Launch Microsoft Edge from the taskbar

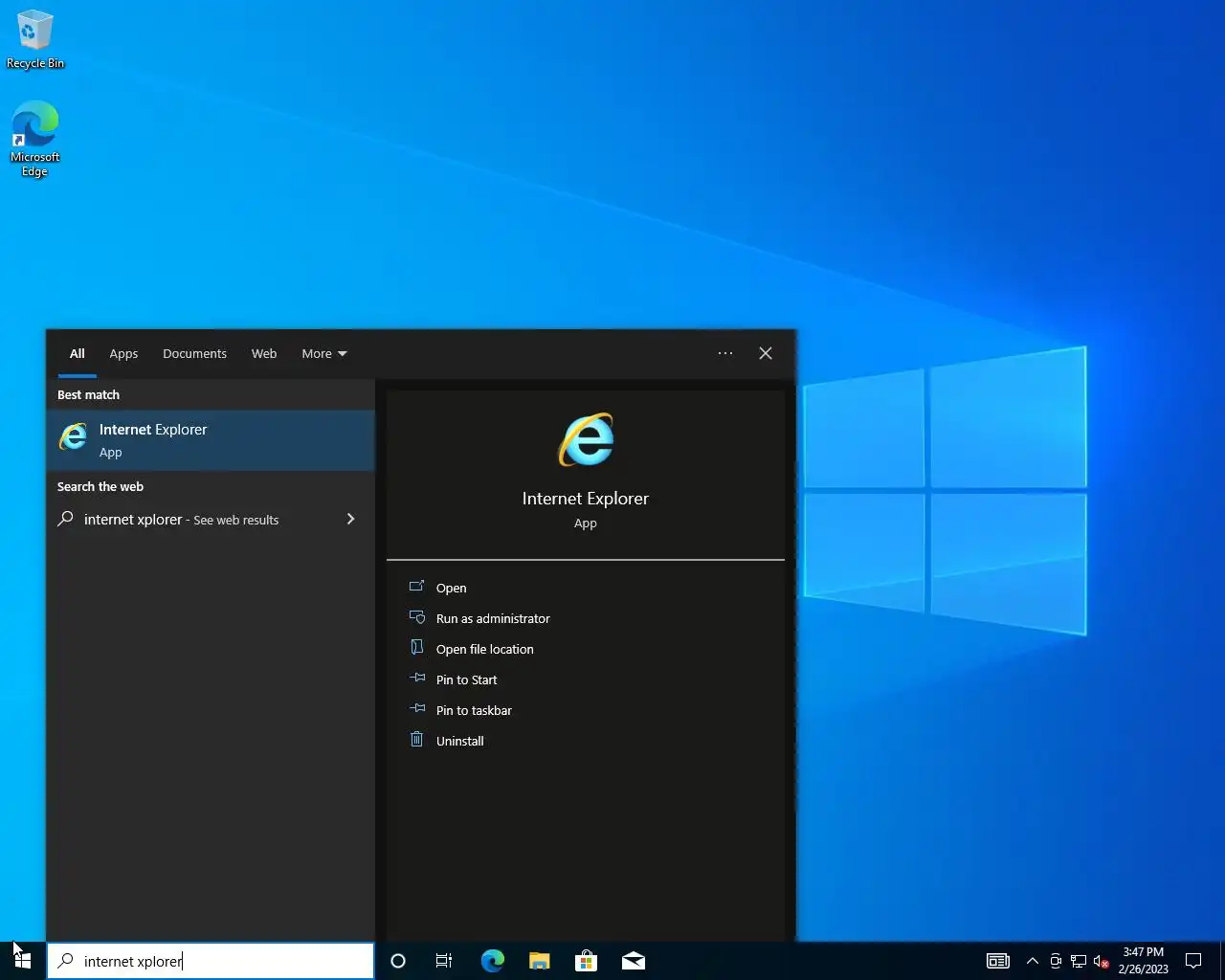click(x=493, y=961)
